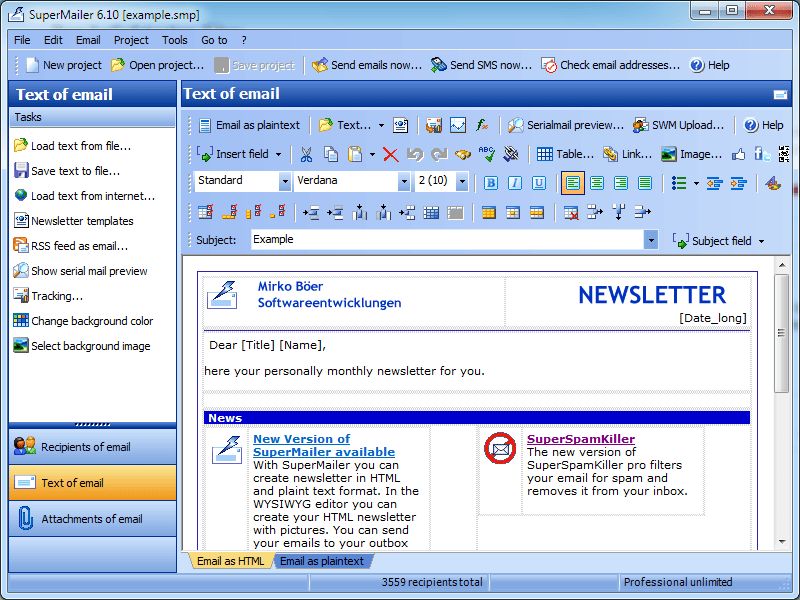Click the thumbs-up Like icon
The width and height of the screenshot is (800, 600).
coord(739,154)
